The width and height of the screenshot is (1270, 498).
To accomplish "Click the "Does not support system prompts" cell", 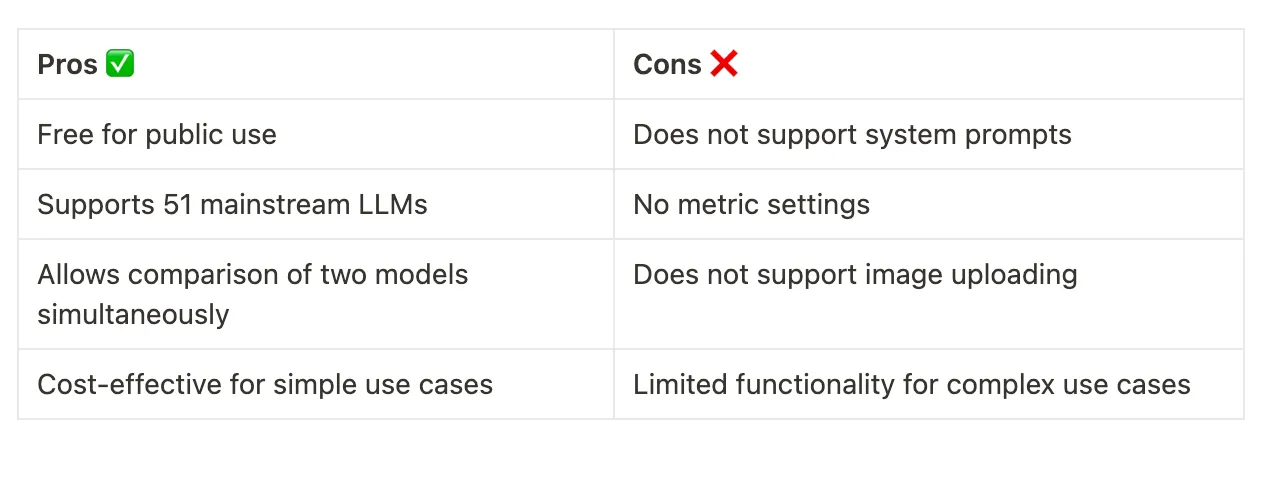I will click(x=852, y=135).
